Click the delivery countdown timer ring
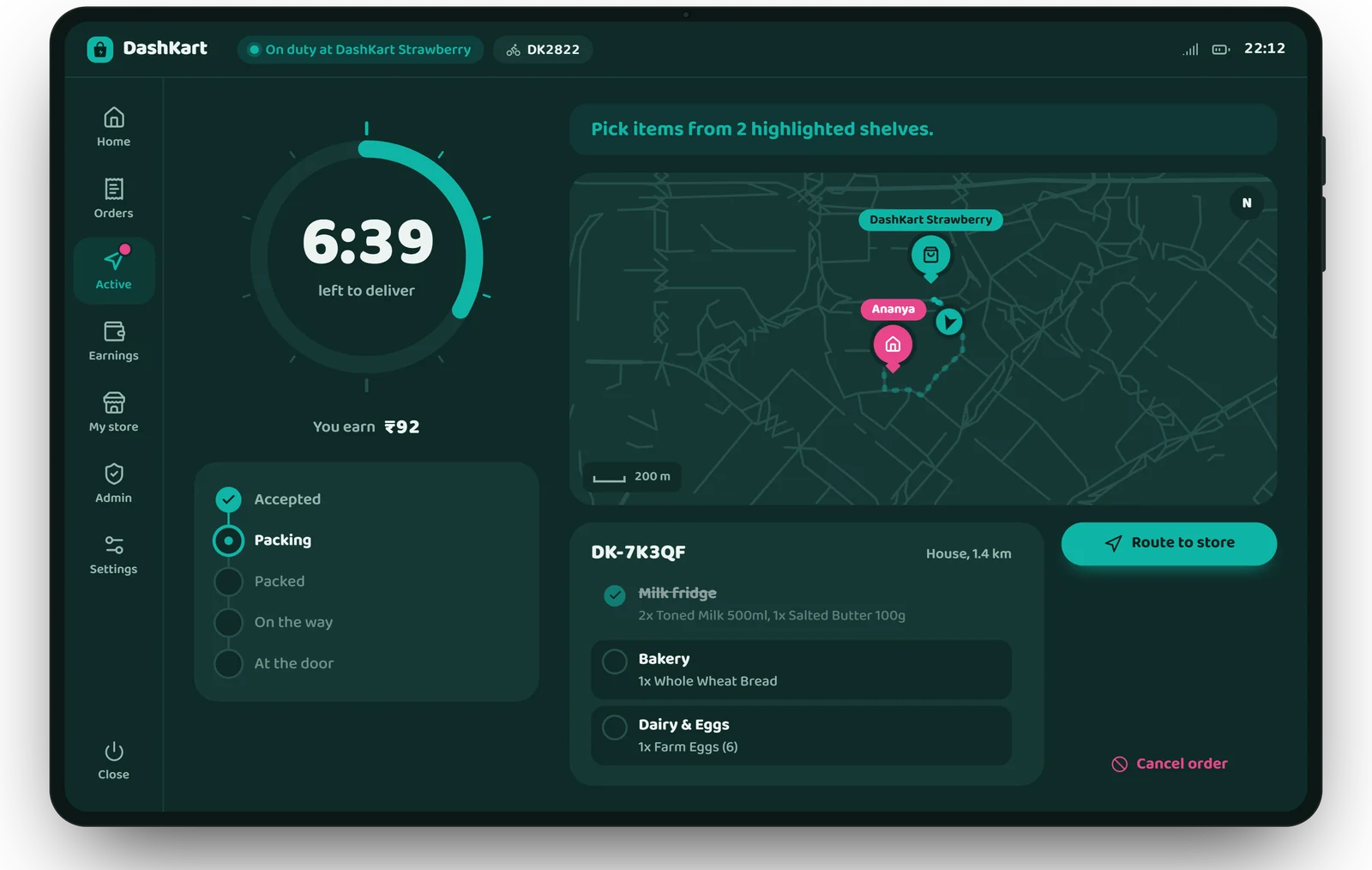 tap(367, 257)
